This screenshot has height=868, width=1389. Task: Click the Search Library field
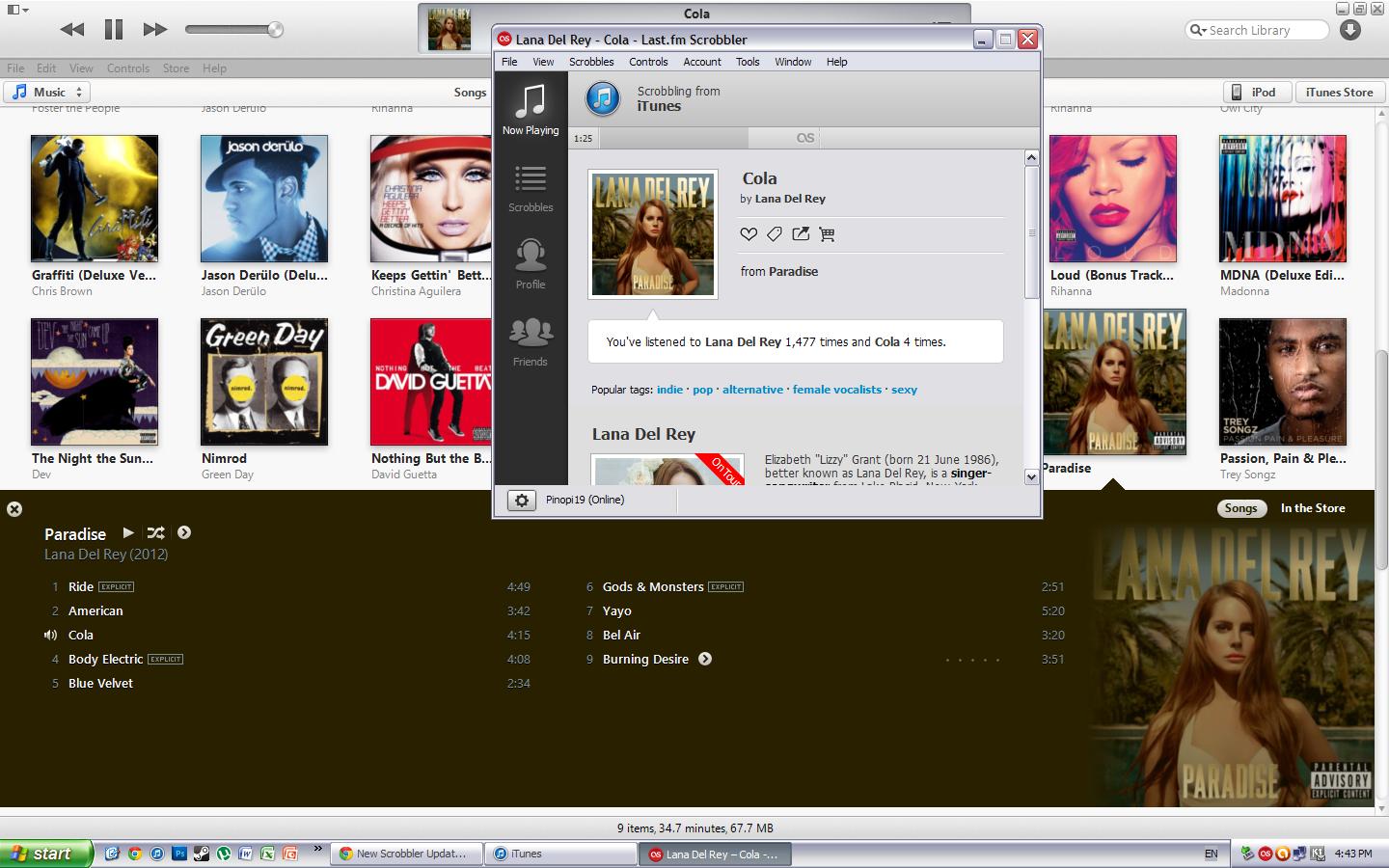point(1257,30)
